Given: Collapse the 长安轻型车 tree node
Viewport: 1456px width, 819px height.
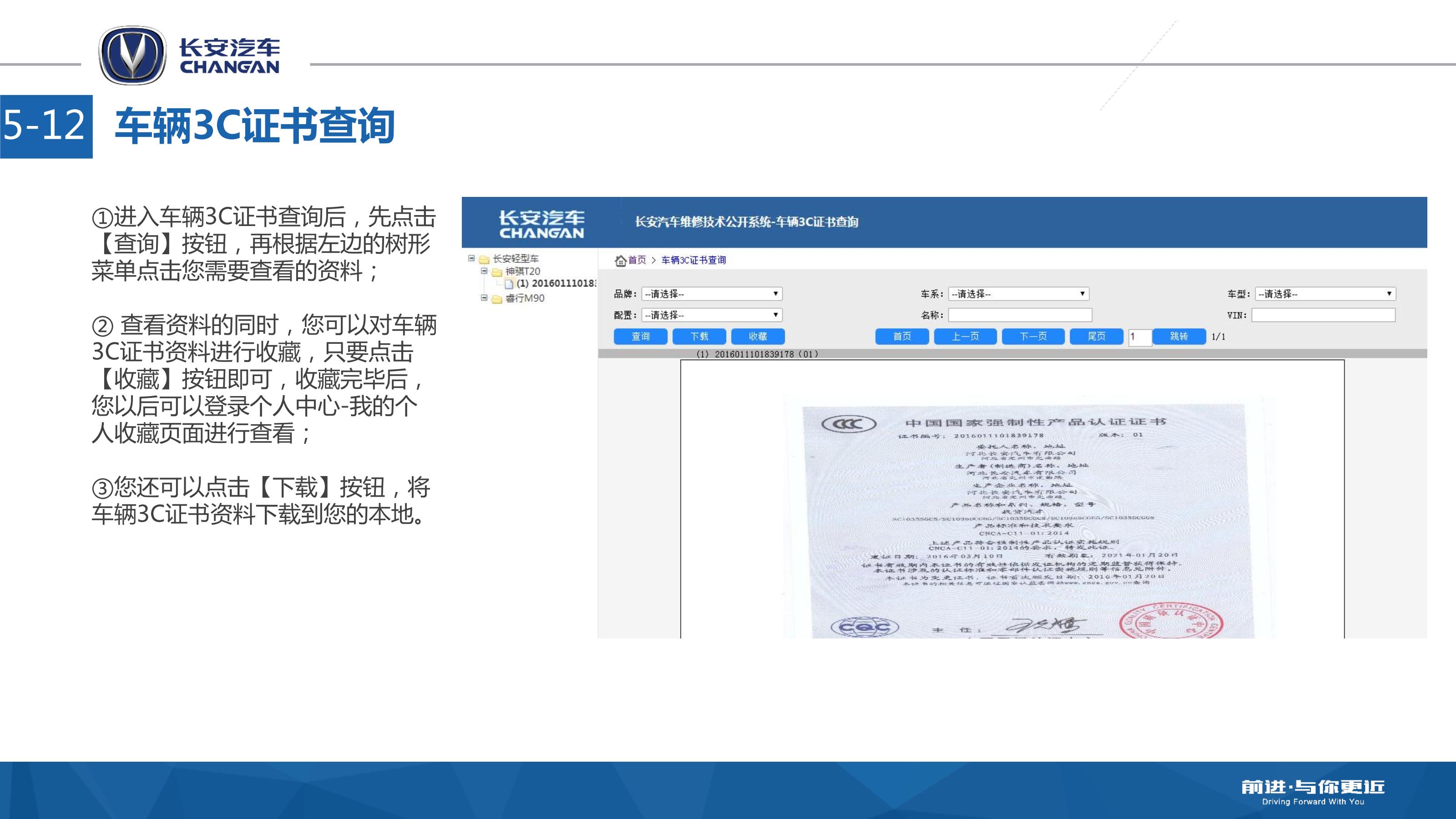Looking at the screenshot, I should click(471, 258).
